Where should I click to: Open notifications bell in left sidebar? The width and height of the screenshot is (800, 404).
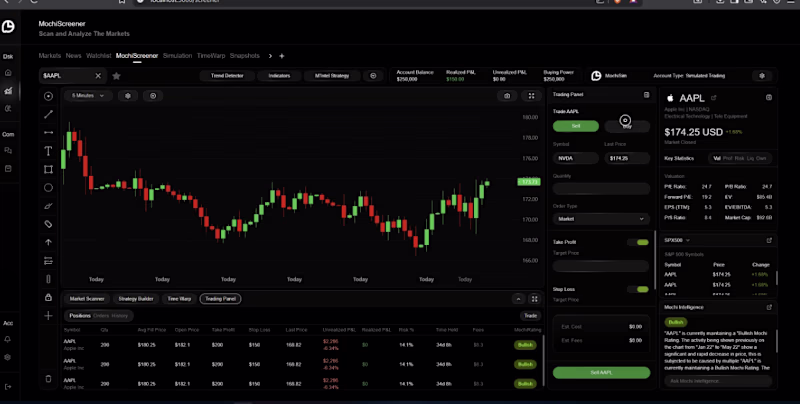coord(8,339)
